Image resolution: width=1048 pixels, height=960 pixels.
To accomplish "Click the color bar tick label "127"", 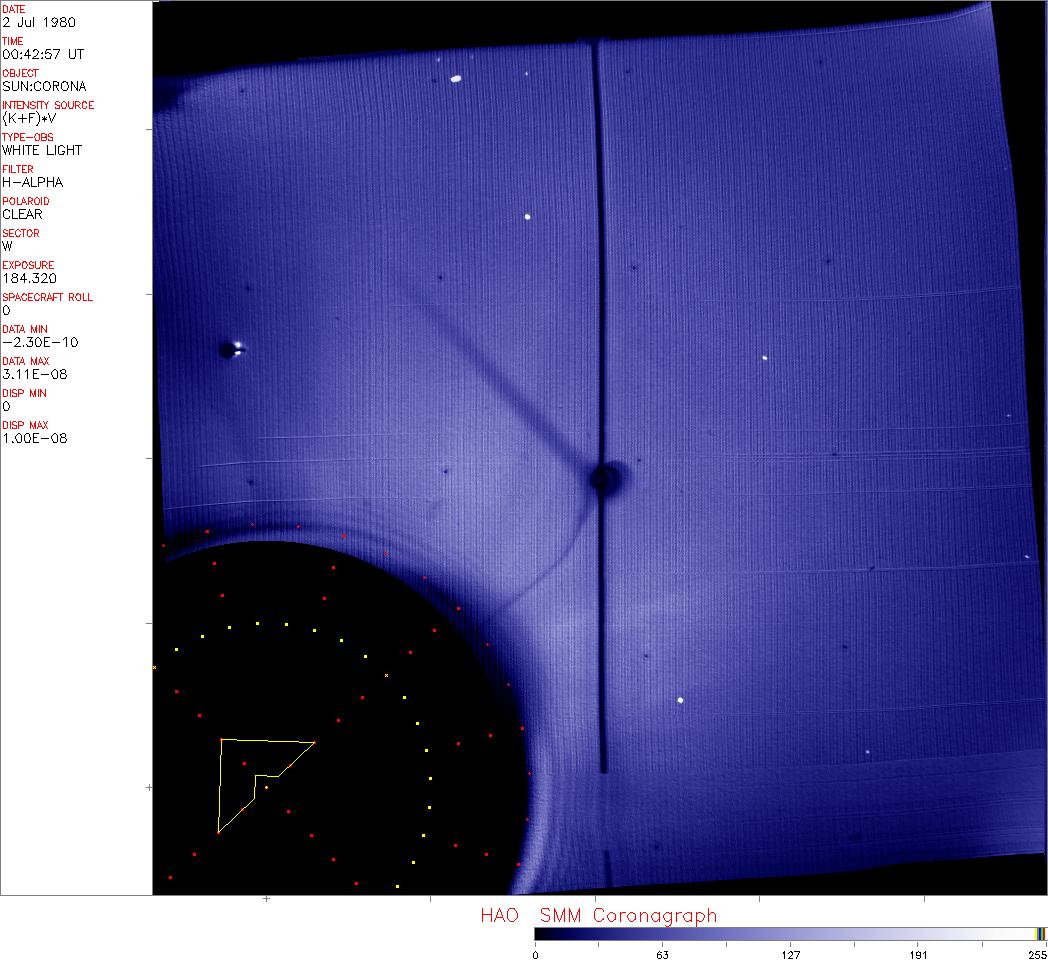I will (790, 955).
